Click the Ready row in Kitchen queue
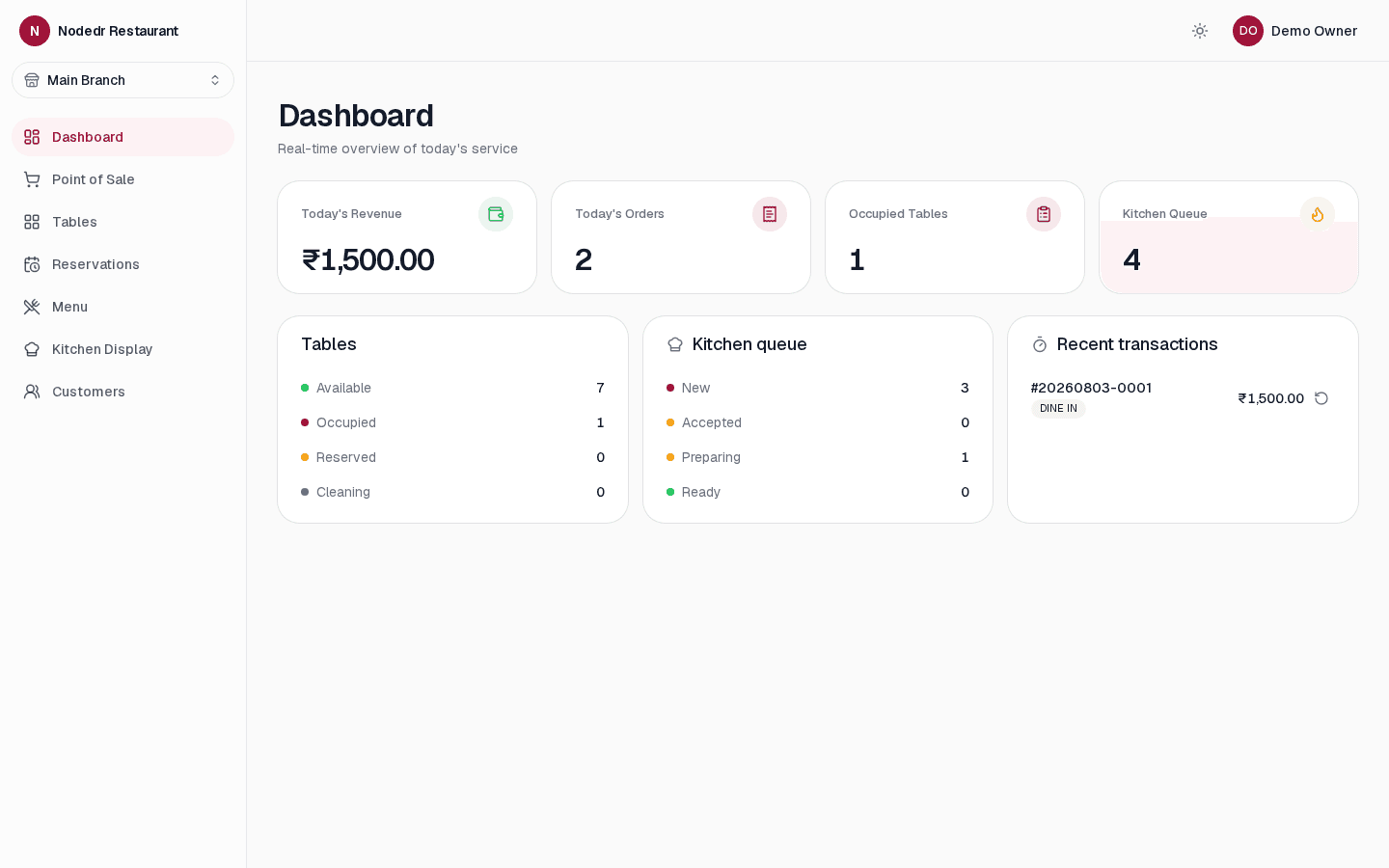1389x868 pixels. tap(818, 492)
